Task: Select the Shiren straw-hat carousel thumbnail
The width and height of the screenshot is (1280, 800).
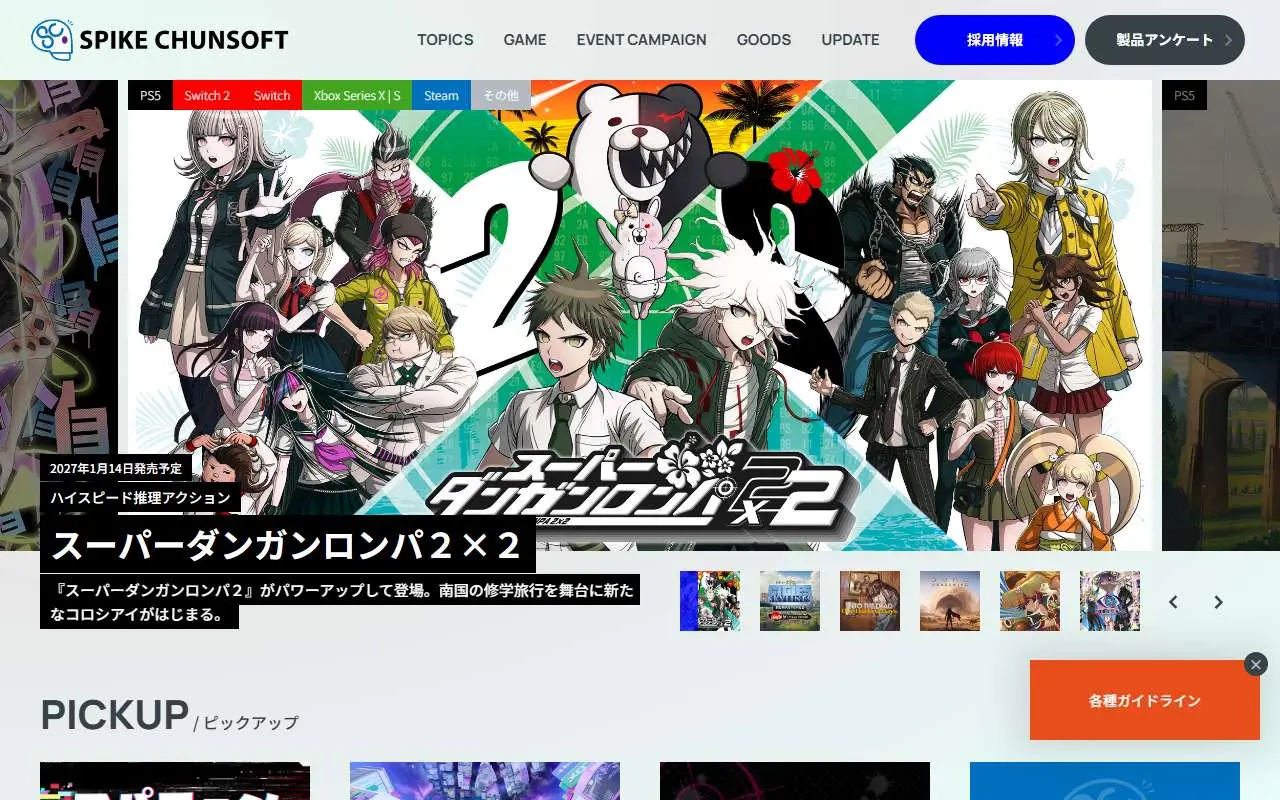Action: [x=1030, y=601]
